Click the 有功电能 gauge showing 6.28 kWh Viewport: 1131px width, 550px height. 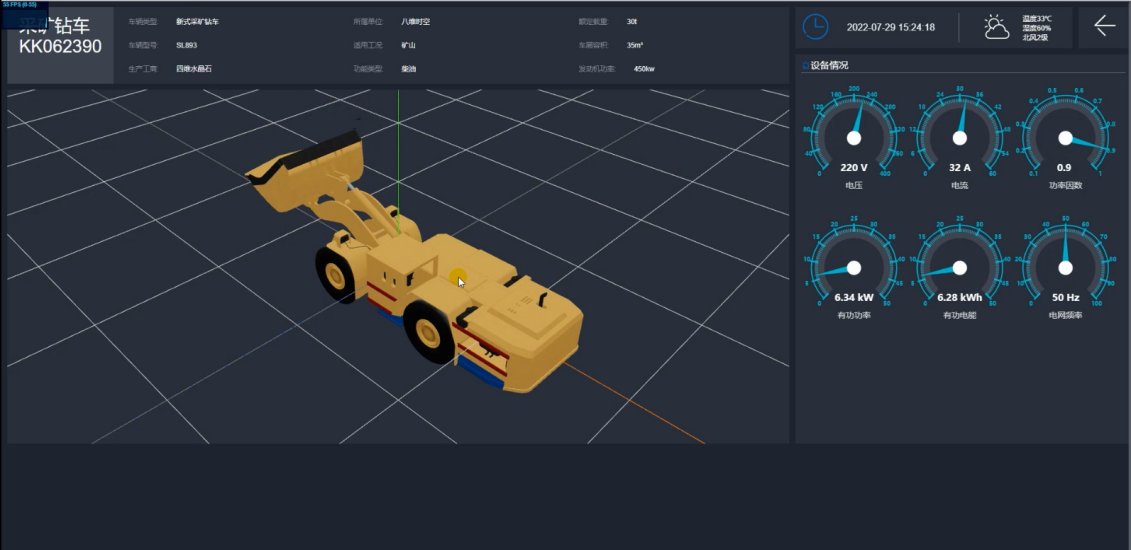pyautogui.click(x=960, y=267)
